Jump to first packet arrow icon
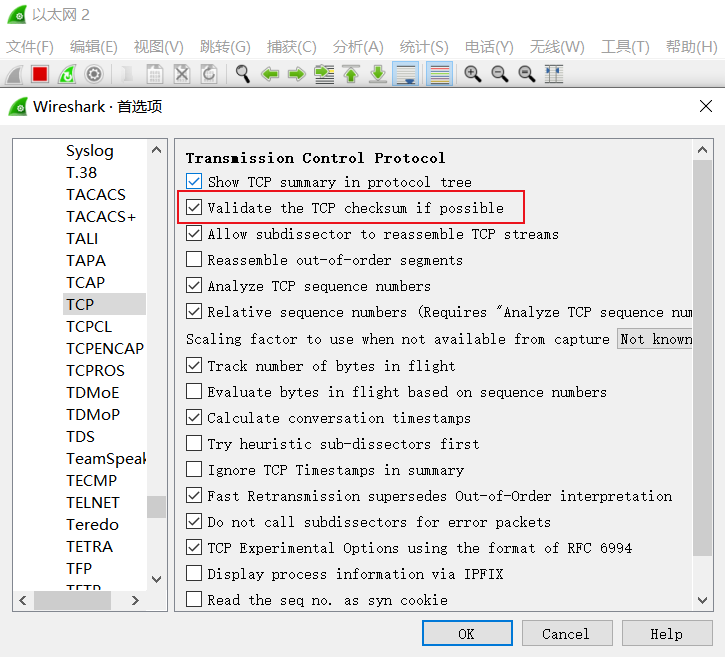Viewport: 725px width, 657px height. coord(351,74)
